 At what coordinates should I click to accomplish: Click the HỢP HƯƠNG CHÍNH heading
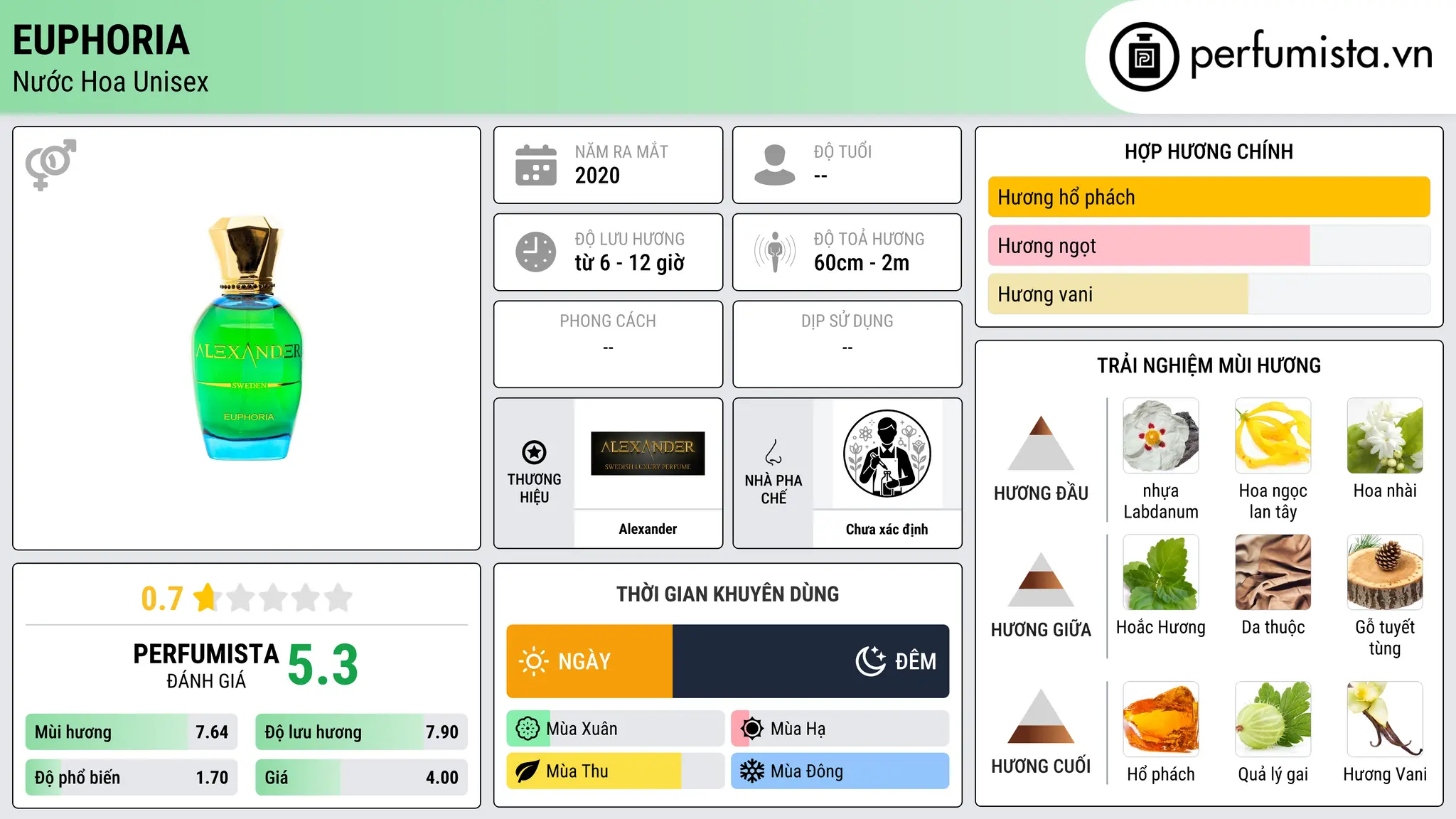[1209, 151]
